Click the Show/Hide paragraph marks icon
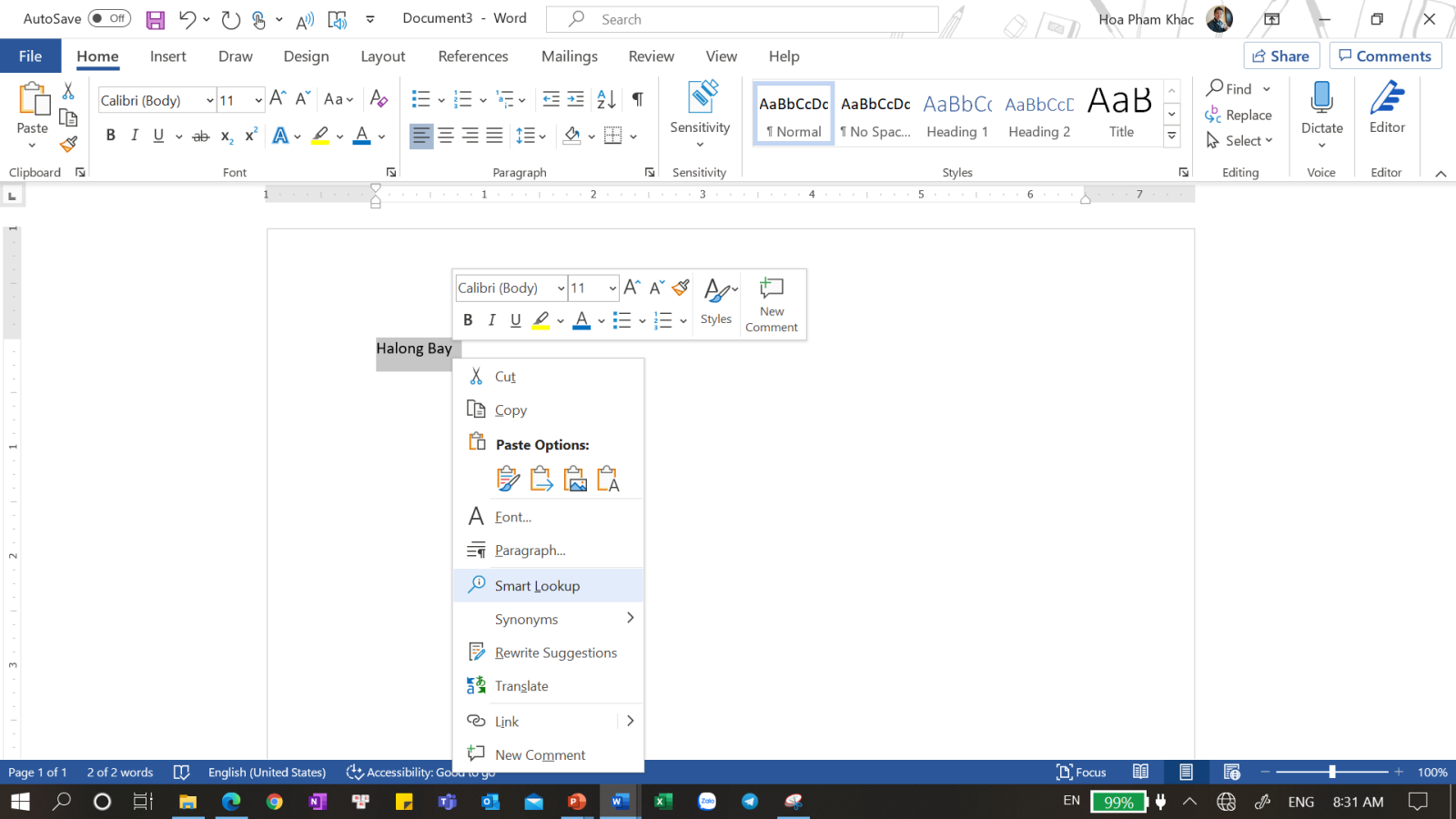The width and height of the screenshot is (1456, 819). tap(637, 99)
